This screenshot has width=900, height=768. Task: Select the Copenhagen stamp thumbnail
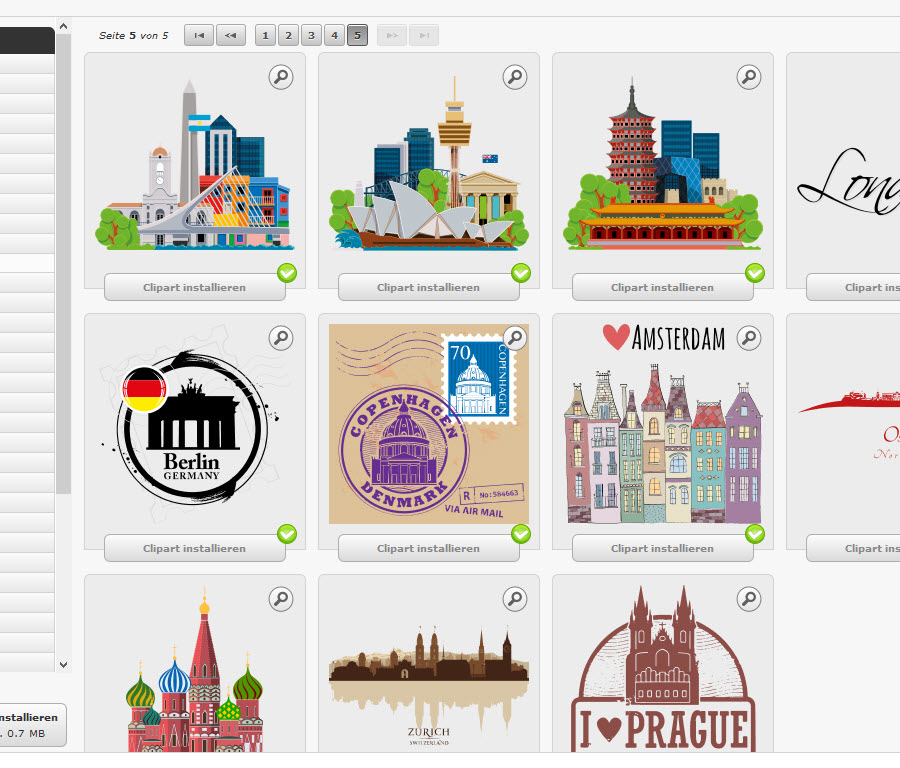pyautogui.click(x=429, y=424)
